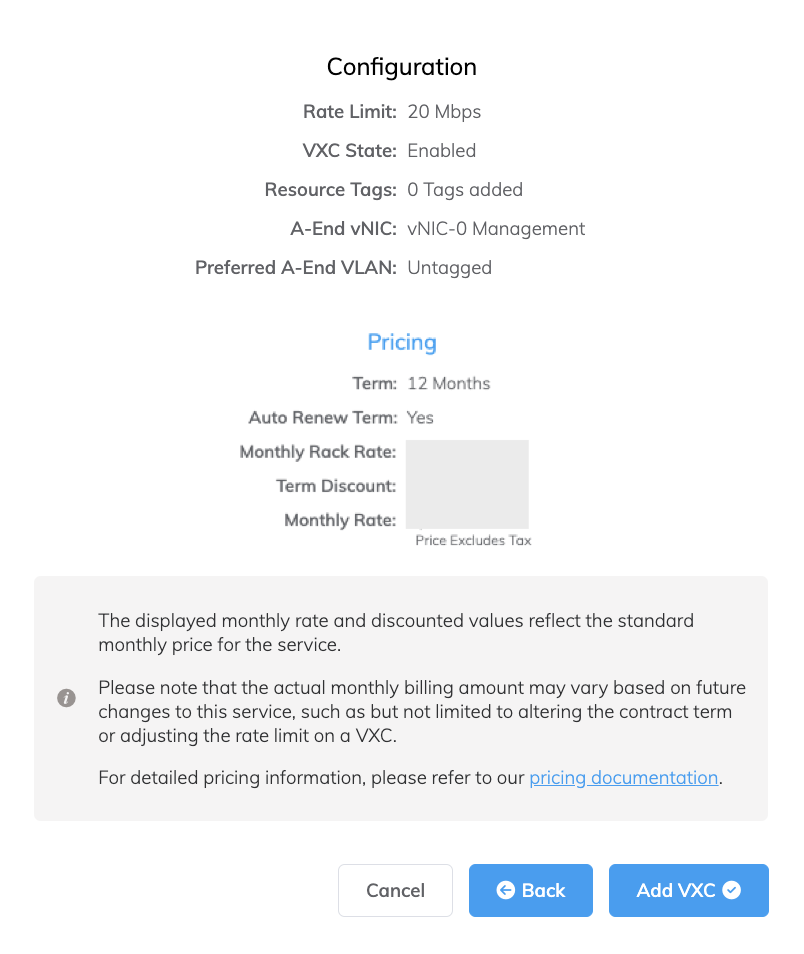Click the VXC State value Enabled
The width and height of the screenshot is (804, 954).
click(x=441, y=150)
